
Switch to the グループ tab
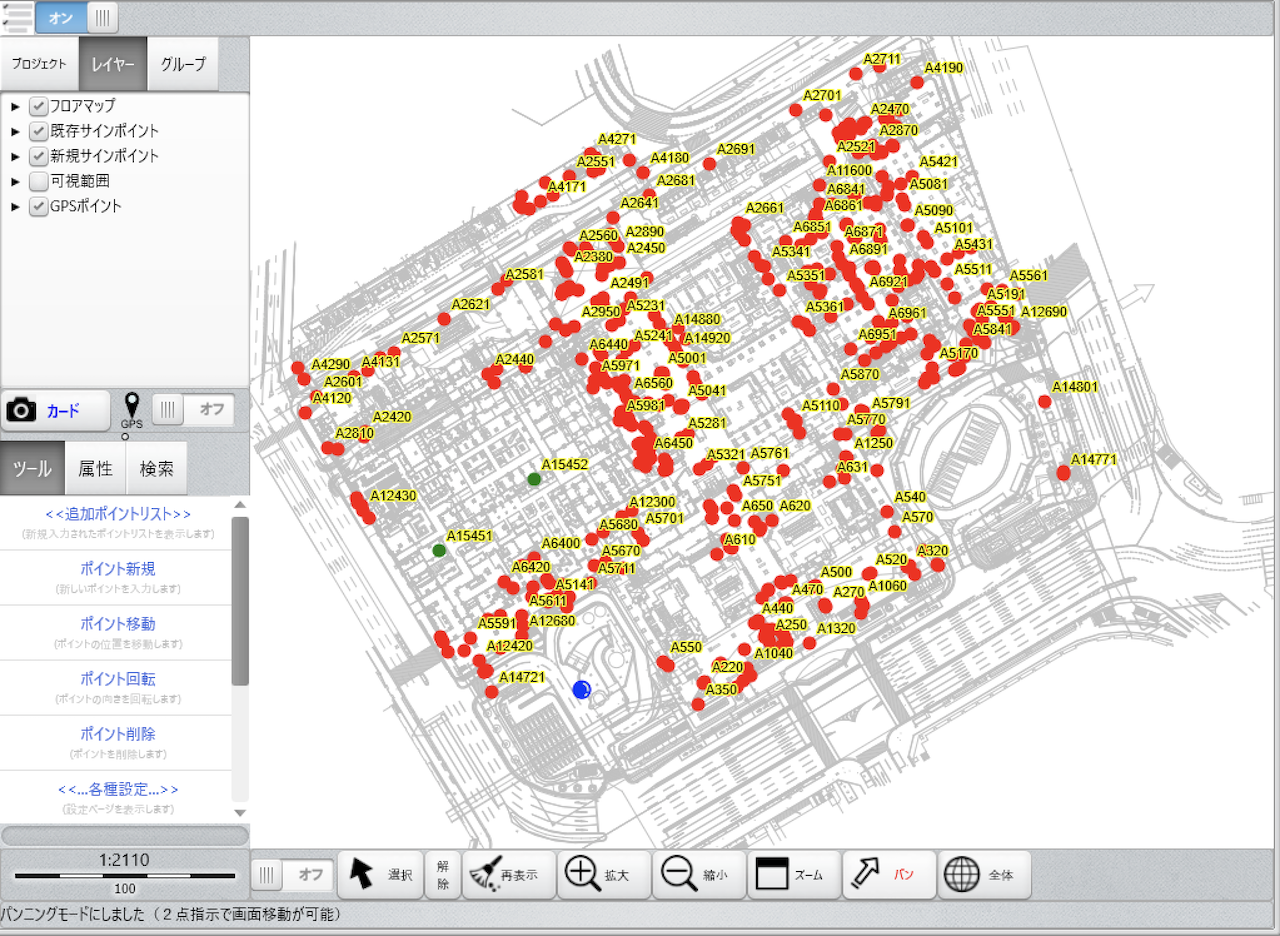coord(183,64)
